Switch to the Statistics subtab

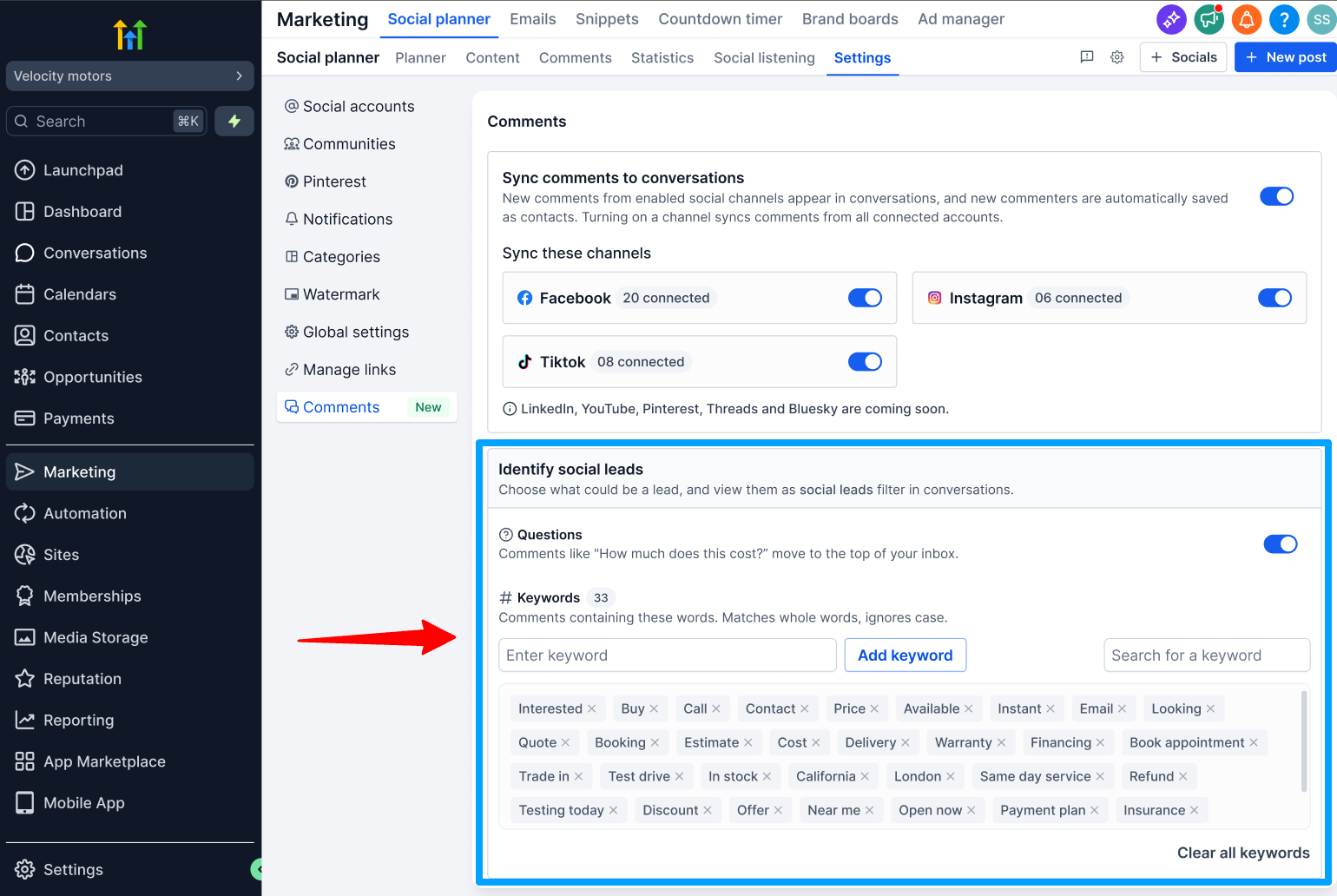662,58
